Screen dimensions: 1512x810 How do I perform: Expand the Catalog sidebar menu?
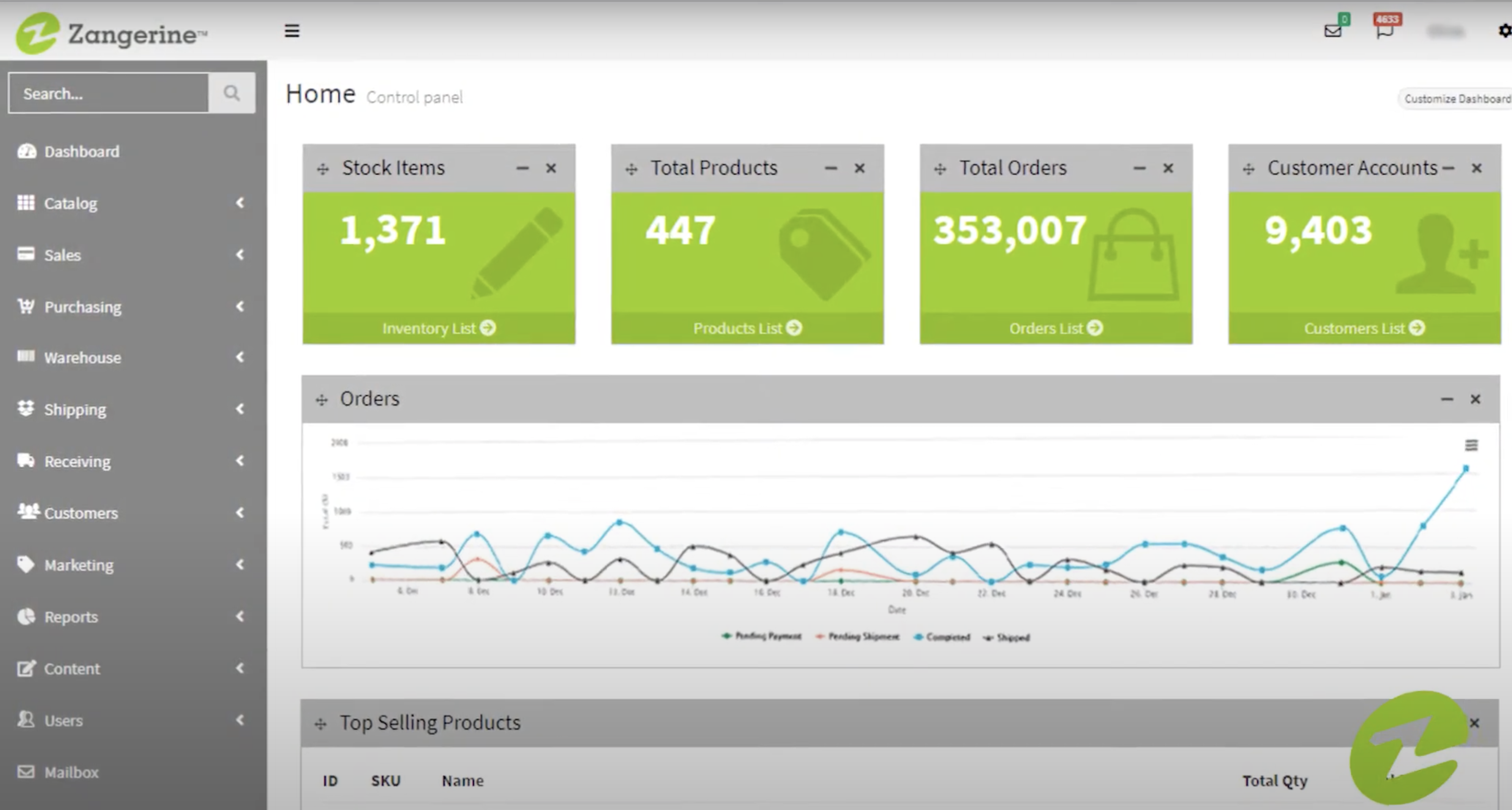click(71, 203)
